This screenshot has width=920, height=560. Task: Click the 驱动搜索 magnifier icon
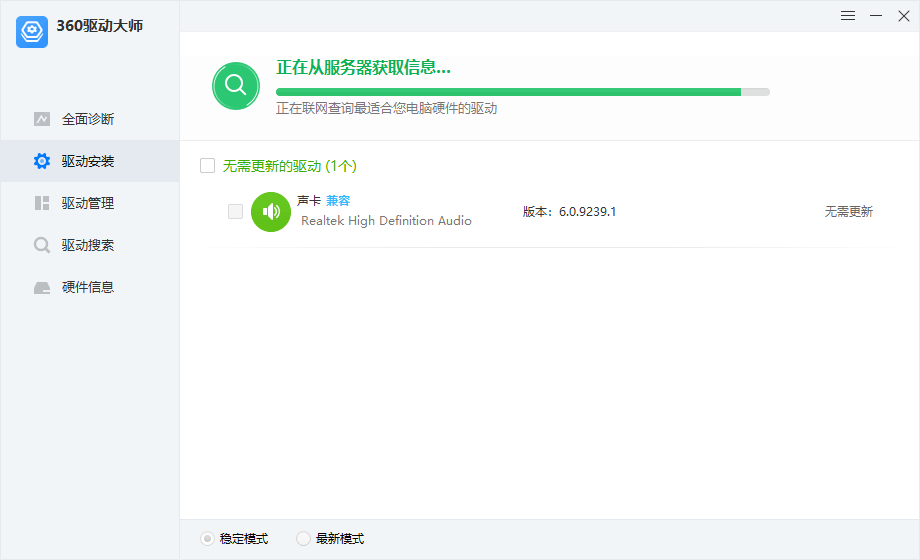tap(42, 245)
